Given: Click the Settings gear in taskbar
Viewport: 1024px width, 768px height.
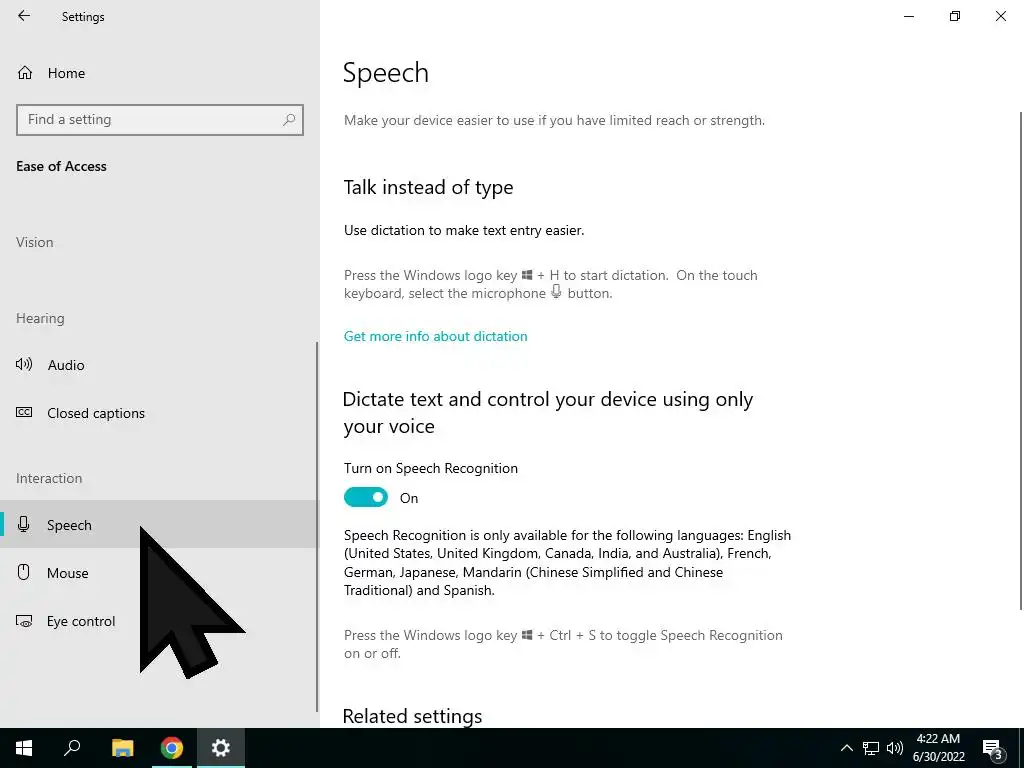Looking at the screenshot, I should click(x=221, y=748).
